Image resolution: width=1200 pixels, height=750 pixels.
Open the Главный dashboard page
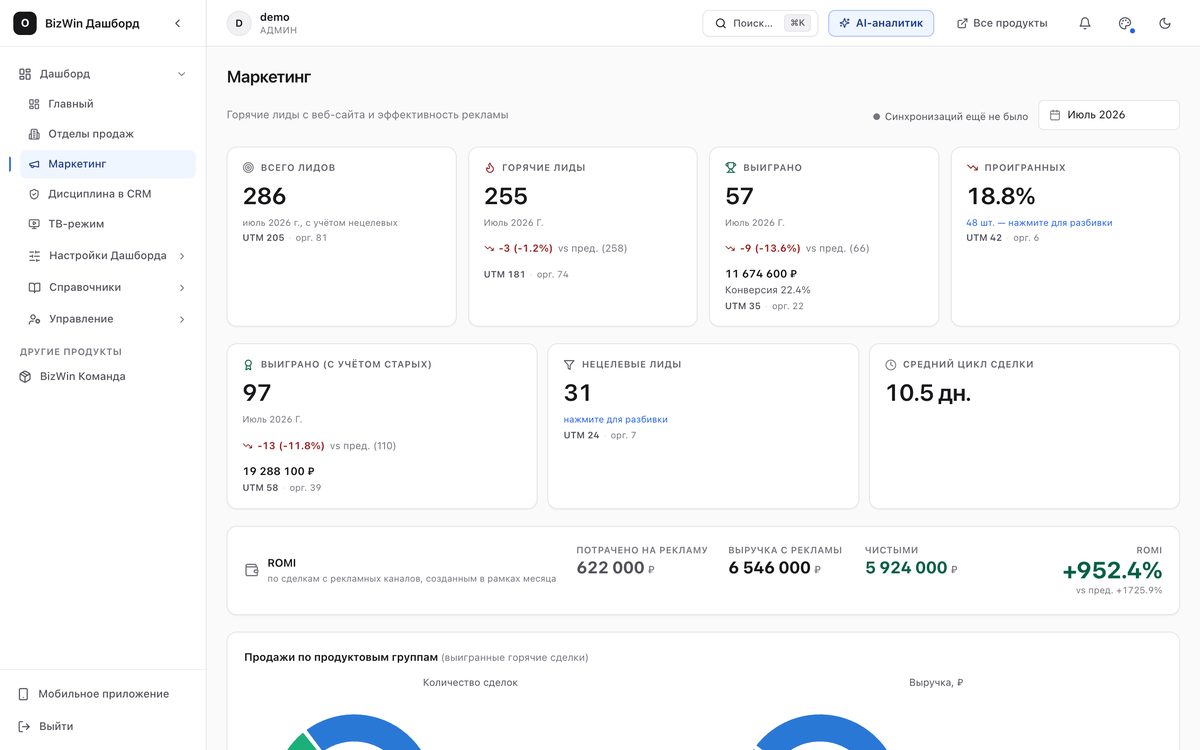108,104
